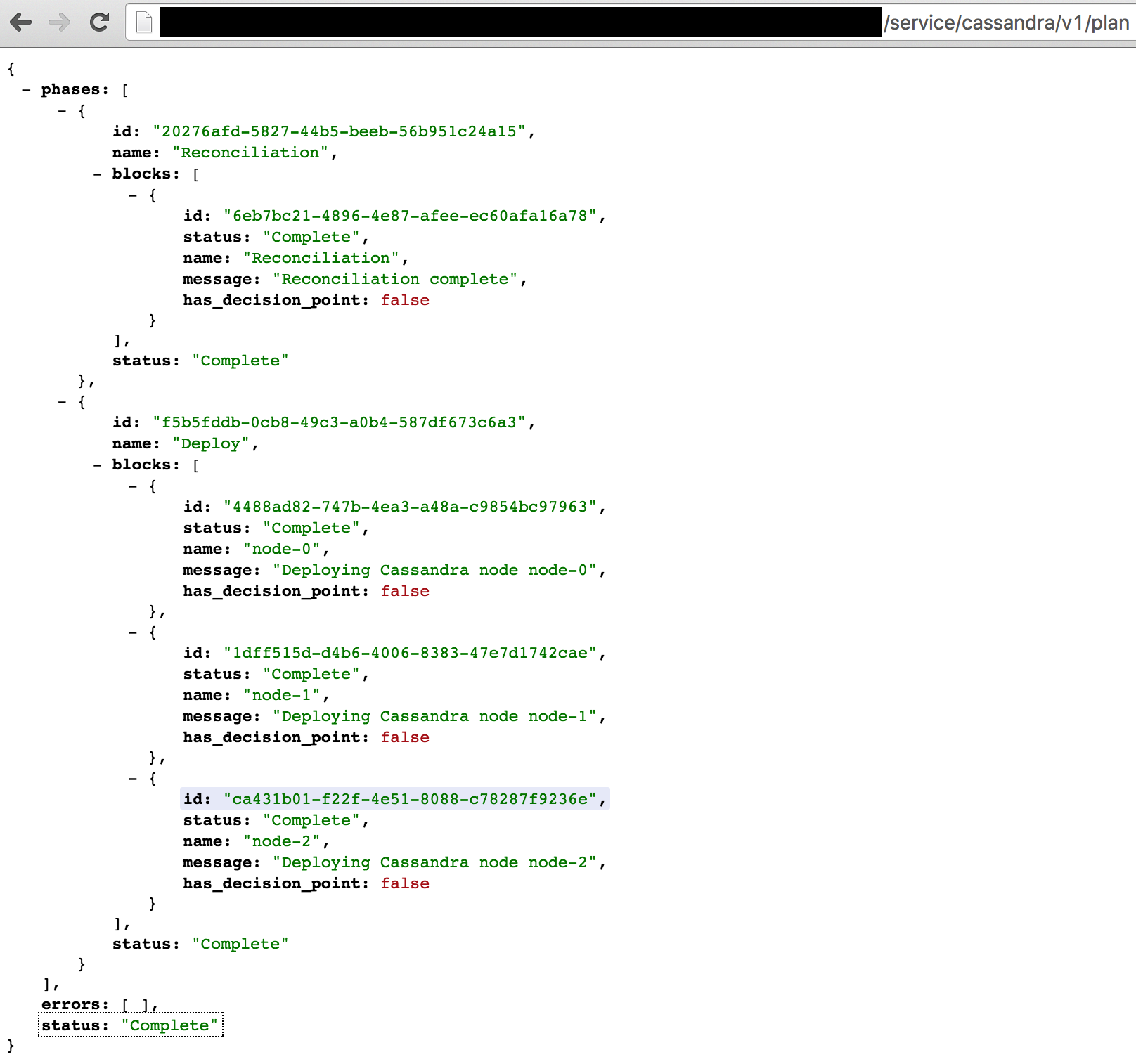
Task: Collapse the first phase object above the Reconciliation id
Action: (63, 111)
